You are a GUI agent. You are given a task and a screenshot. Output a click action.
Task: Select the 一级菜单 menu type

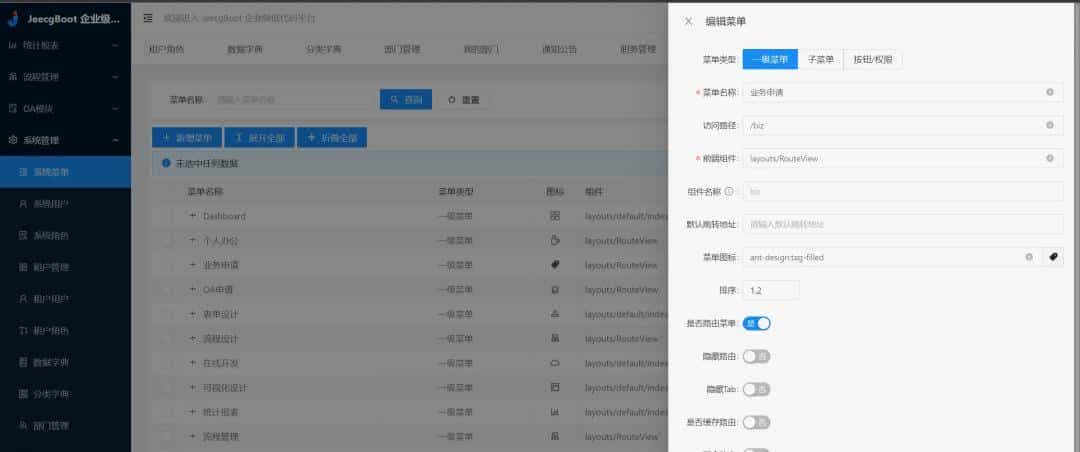(770, 59)
